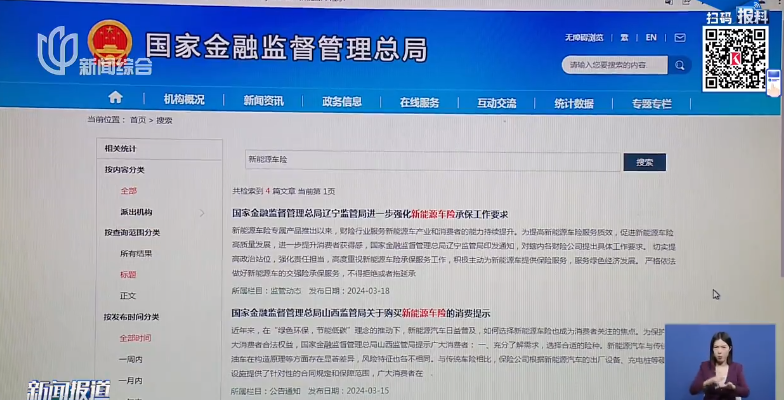Expand the arrow next to 派出机构
784x400 pixels.
pos(202,213)
